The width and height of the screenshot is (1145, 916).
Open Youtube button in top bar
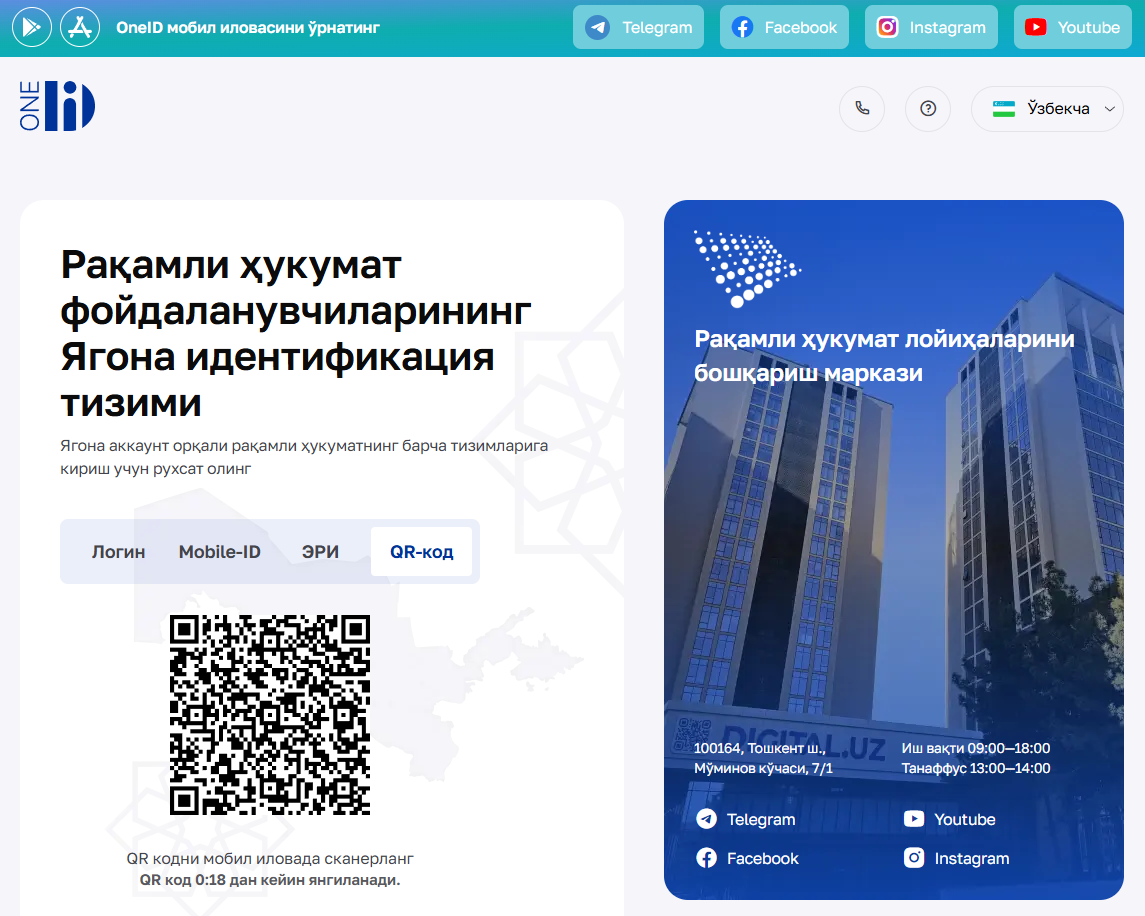point(1073,27)
